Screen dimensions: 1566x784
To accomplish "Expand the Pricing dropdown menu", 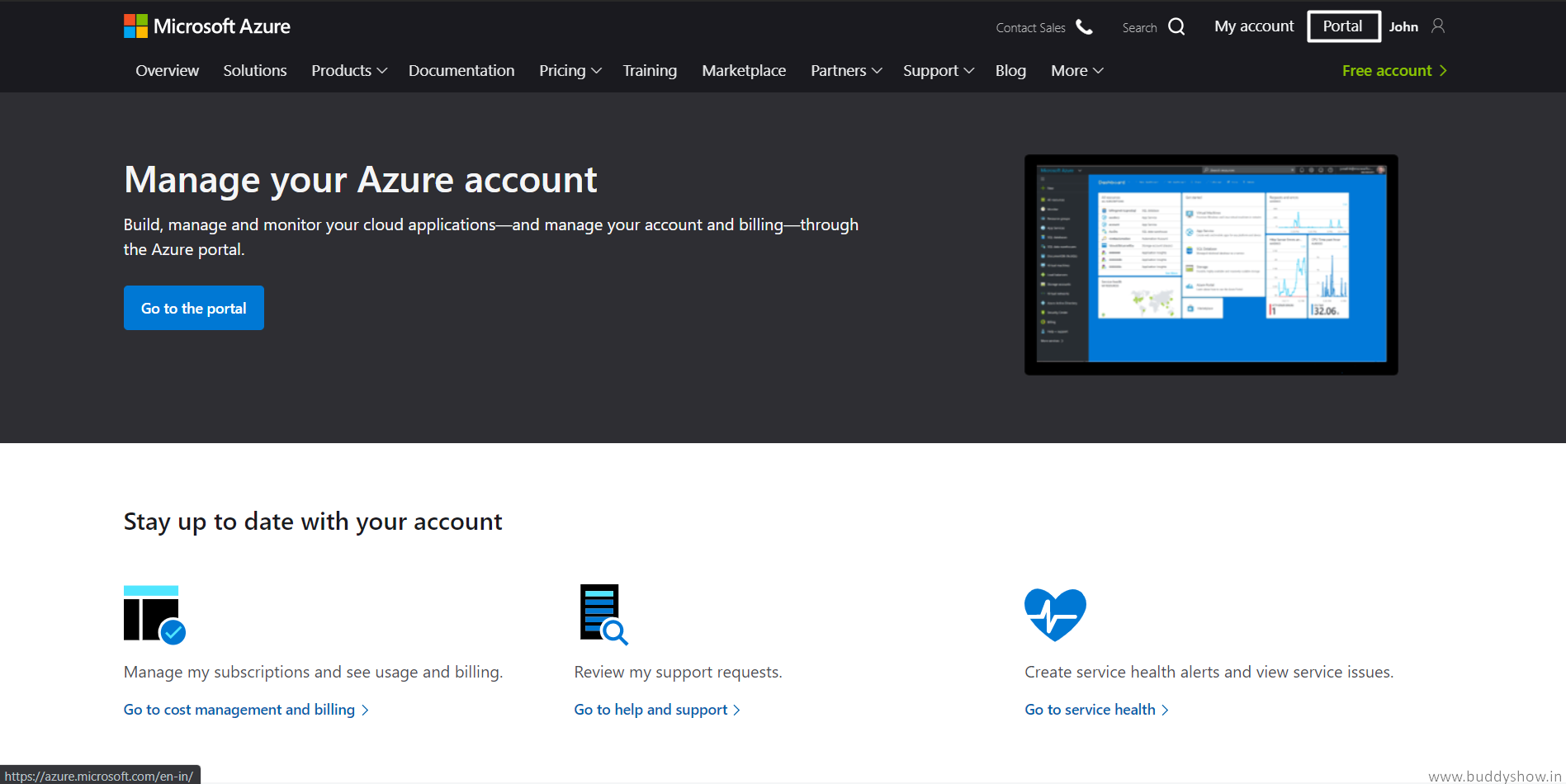I will click(570, 71).
